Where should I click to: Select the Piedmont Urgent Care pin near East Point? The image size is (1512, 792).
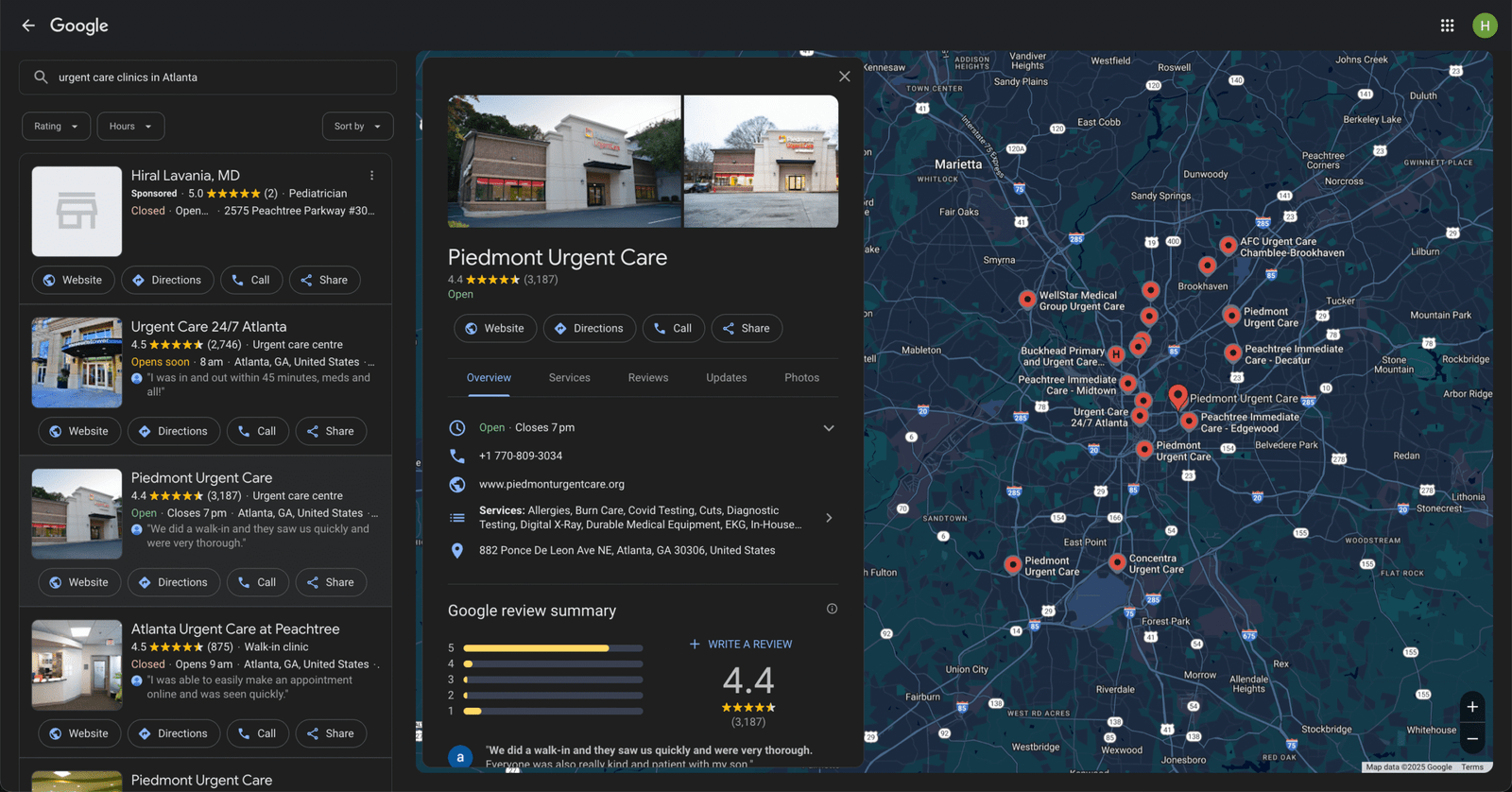(1012, 564)
